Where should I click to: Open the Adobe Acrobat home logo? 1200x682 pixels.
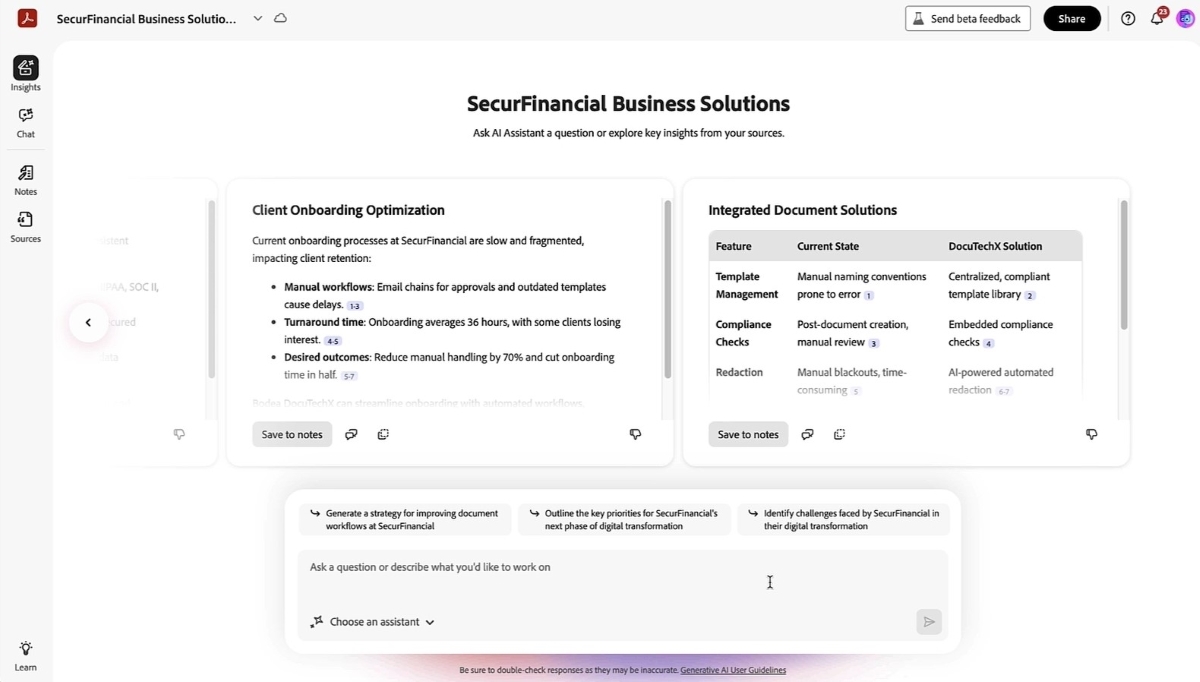click(x=27, y=18)
